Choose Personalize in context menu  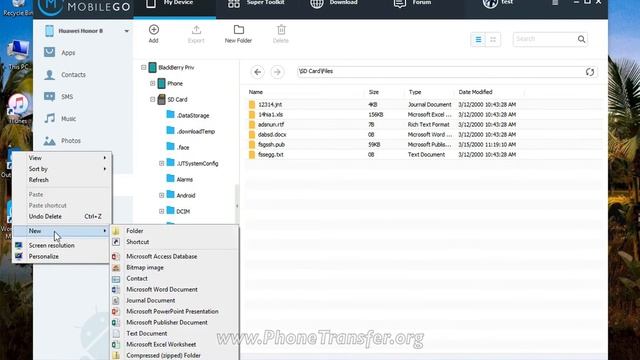pyautogui.click(x=62, y=257)
